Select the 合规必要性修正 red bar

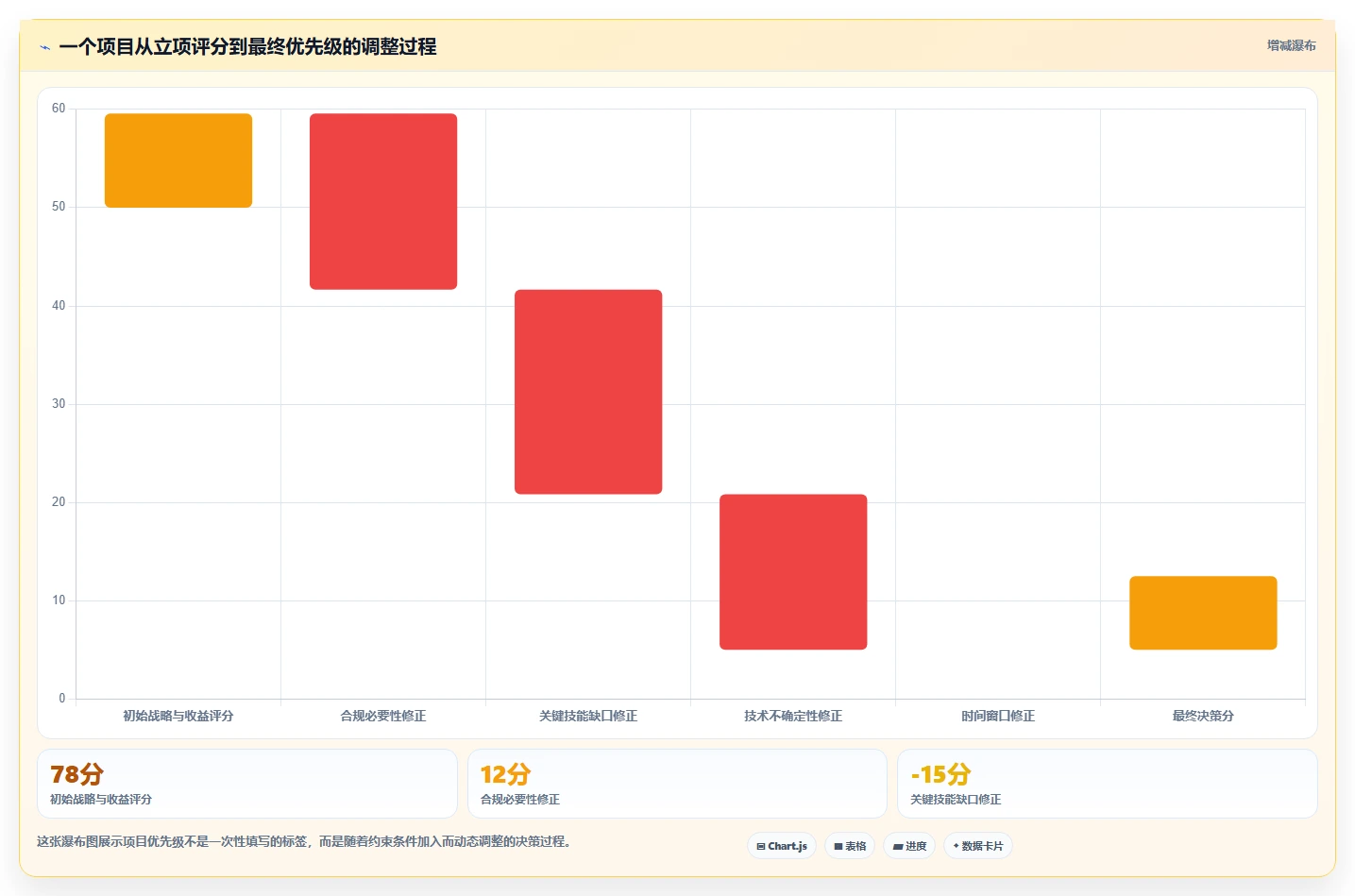point(383,201)
